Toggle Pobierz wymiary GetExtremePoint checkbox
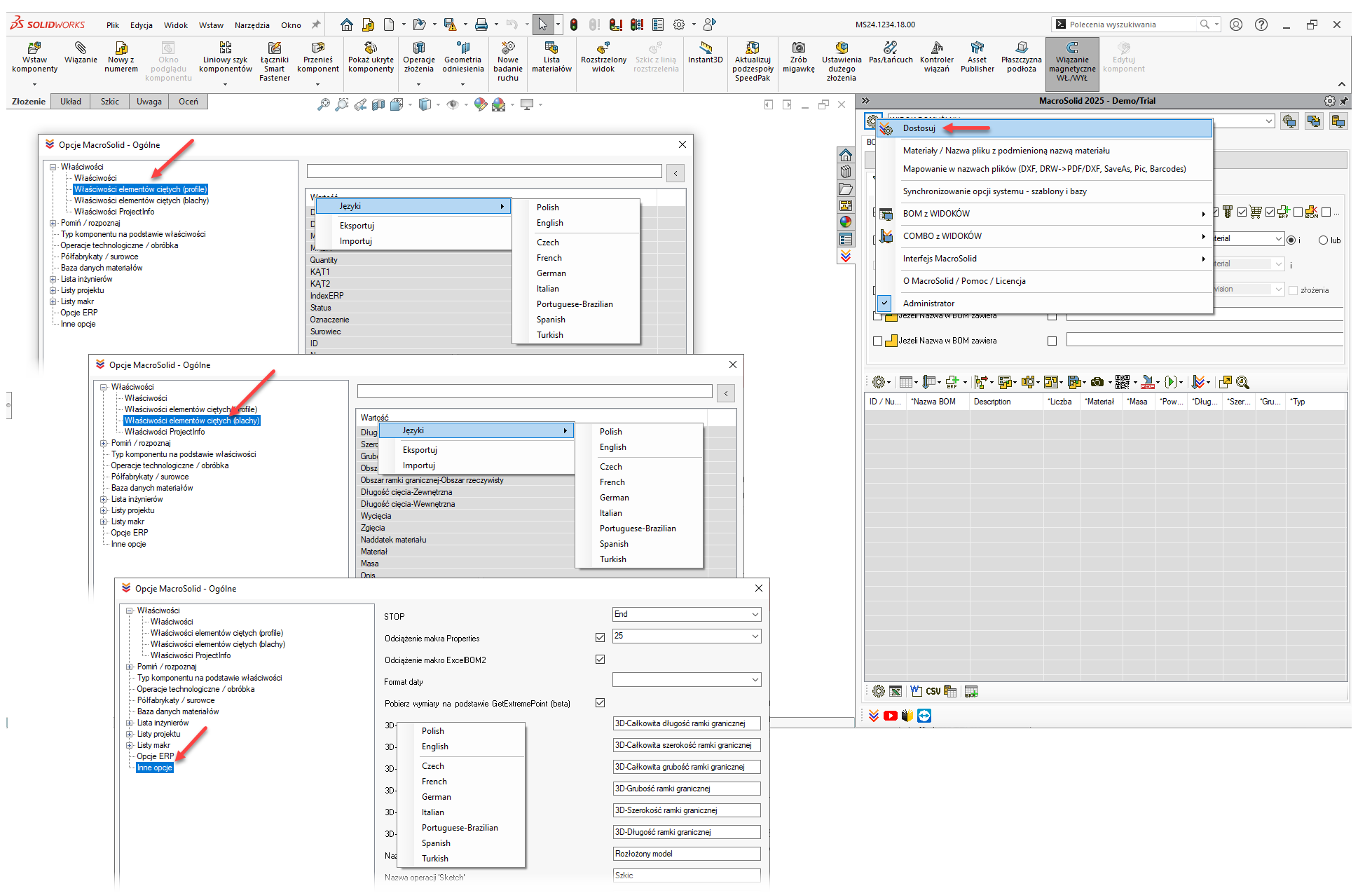The image size is (1372, 893). coord(600,702)
